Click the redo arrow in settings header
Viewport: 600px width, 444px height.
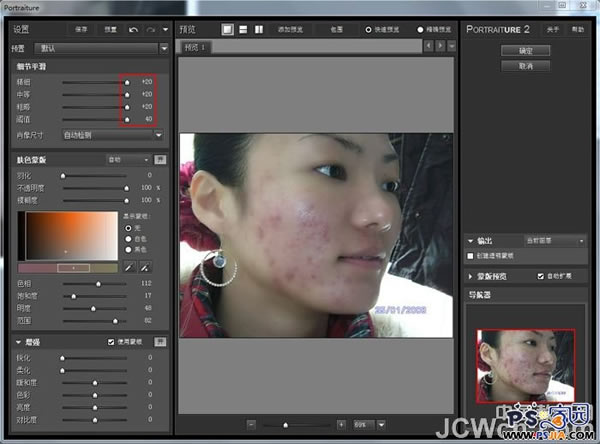150,30
